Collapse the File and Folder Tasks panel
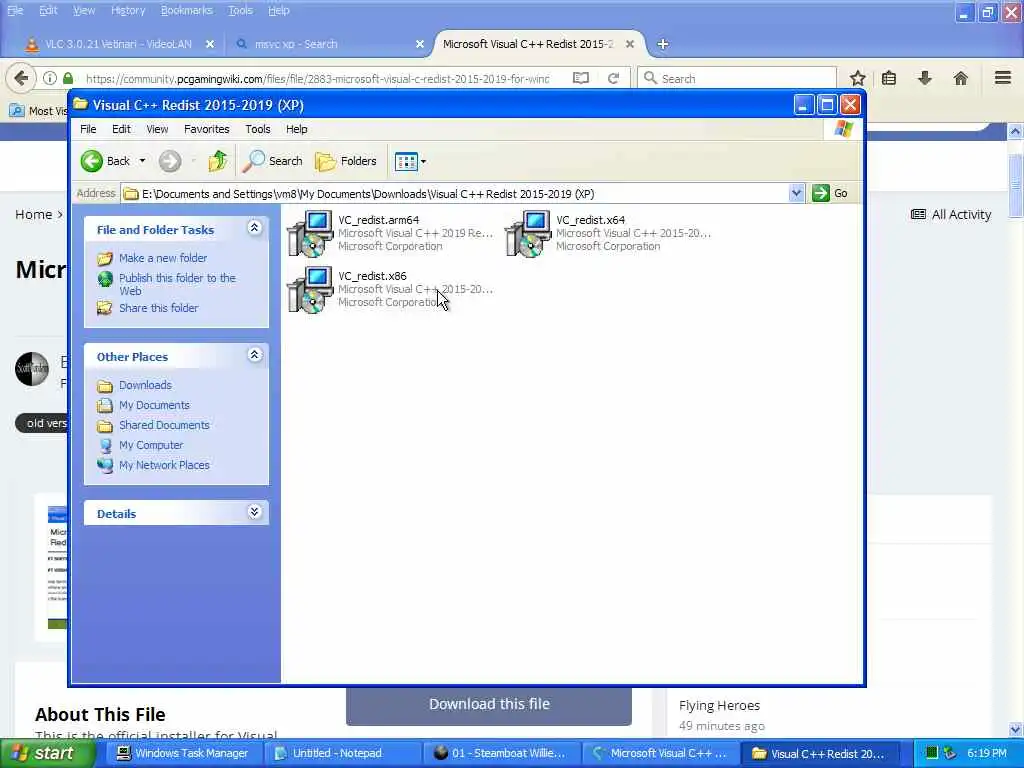Screen dimensions: 1024x768 254,228
